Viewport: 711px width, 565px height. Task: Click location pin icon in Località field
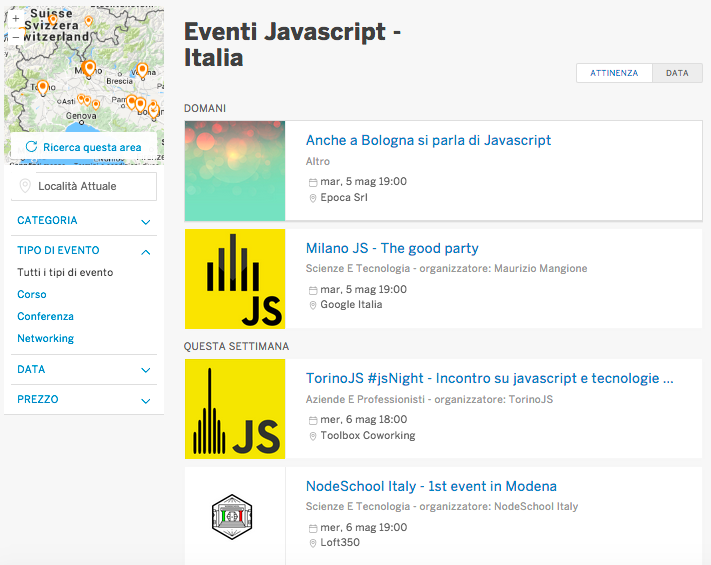pos(25,186)
